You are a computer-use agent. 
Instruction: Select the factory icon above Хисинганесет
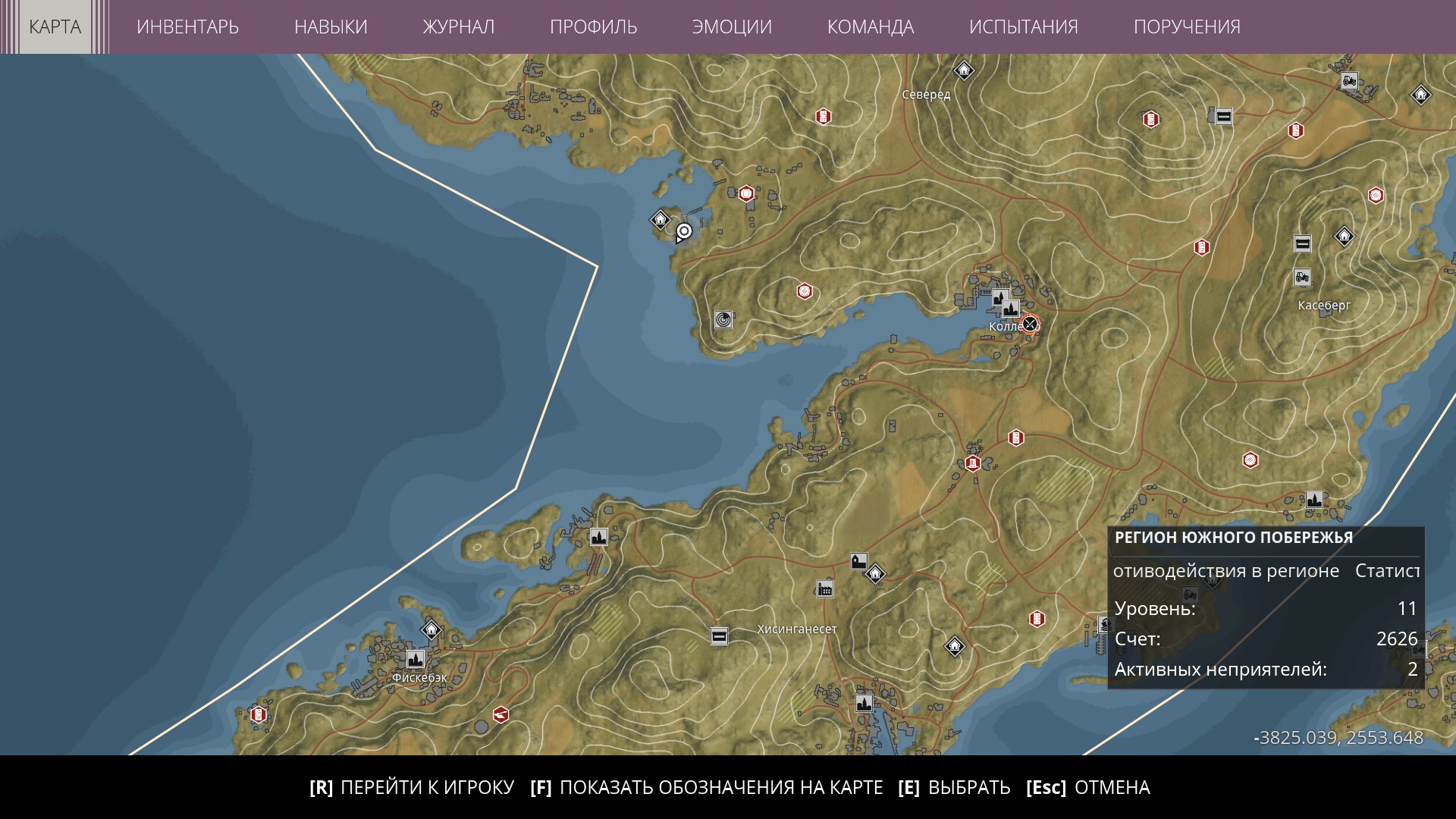coord(824,588)
